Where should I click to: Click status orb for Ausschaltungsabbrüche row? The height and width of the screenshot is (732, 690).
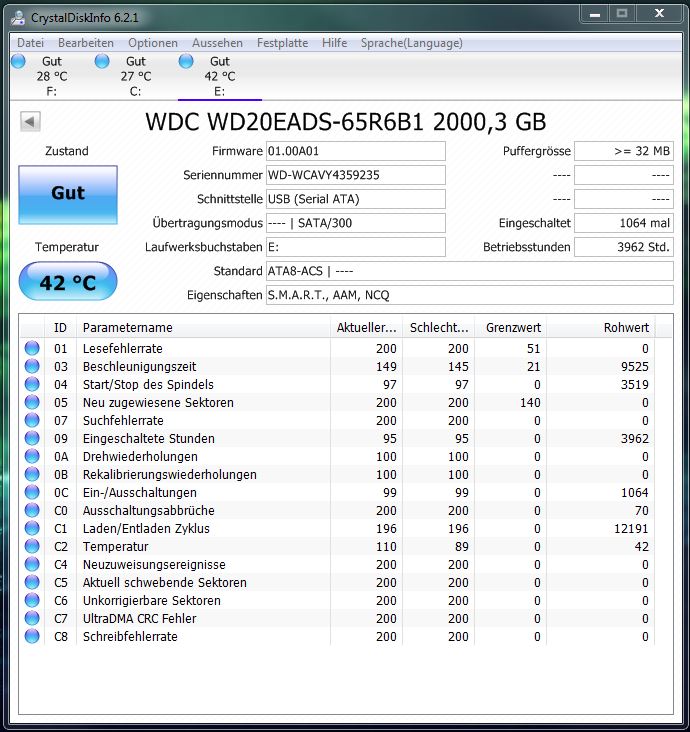[x=32, y=510]
